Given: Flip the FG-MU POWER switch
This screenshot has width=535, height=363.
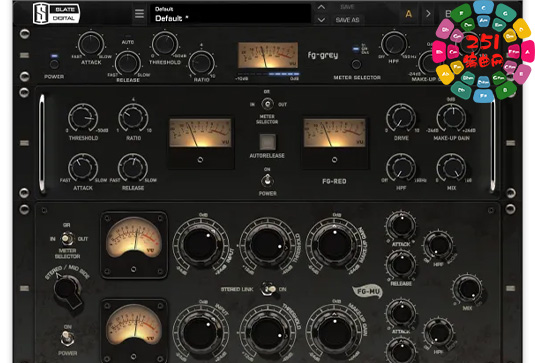Looking at the screenshot, I should click(x=67, y=338).
